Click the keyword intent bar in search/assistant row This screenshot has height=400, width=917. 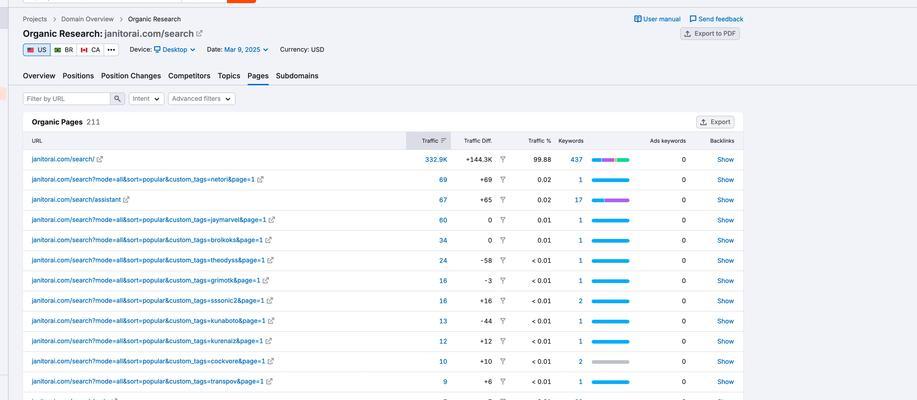tap(611, 200)
